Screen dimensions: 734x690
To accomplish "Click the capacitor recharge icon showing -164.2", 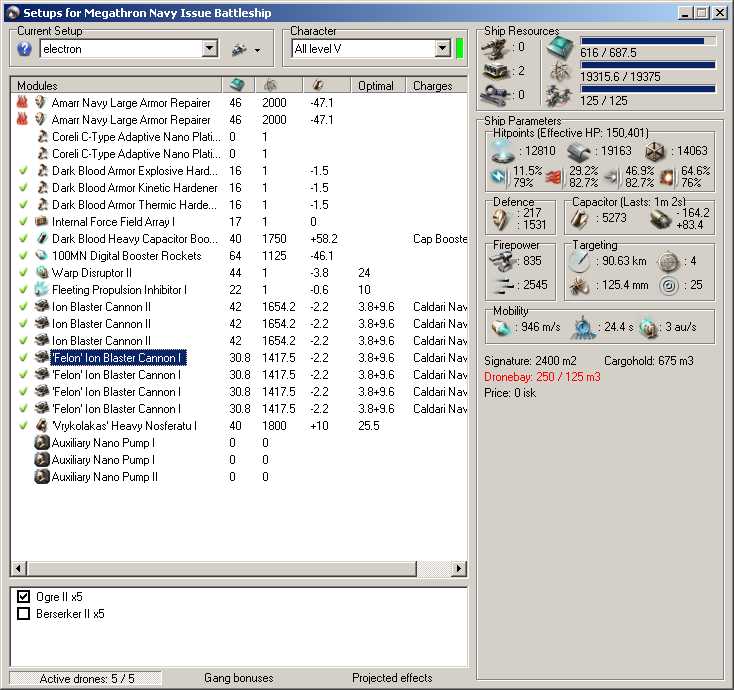I will 661,219.
